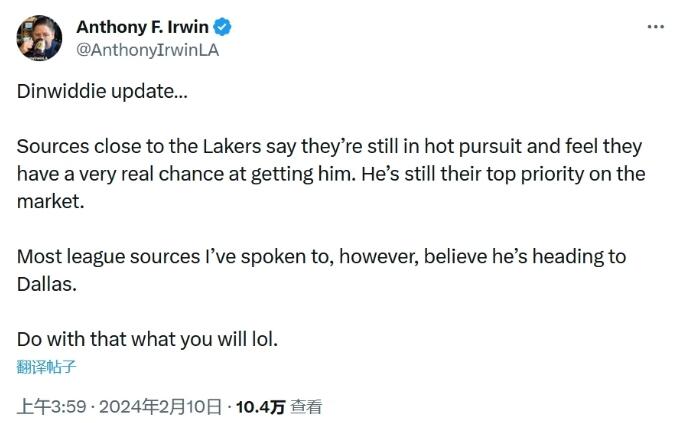Screen dimensions: 679x423
Task: Open the 10.4万 view count
Action: point(260,406)
